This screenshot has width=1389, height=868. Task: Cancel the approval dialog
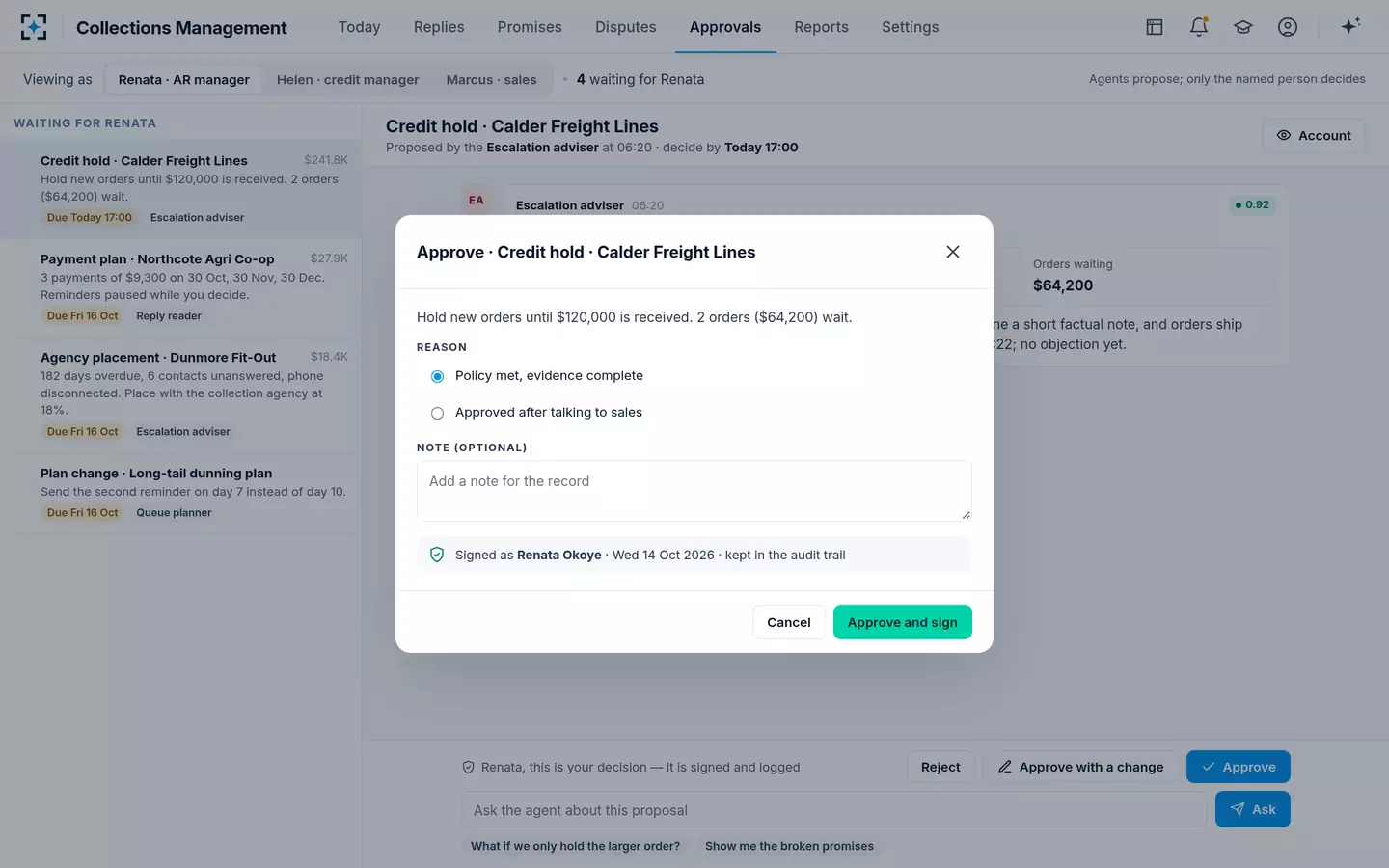(788, 622)
